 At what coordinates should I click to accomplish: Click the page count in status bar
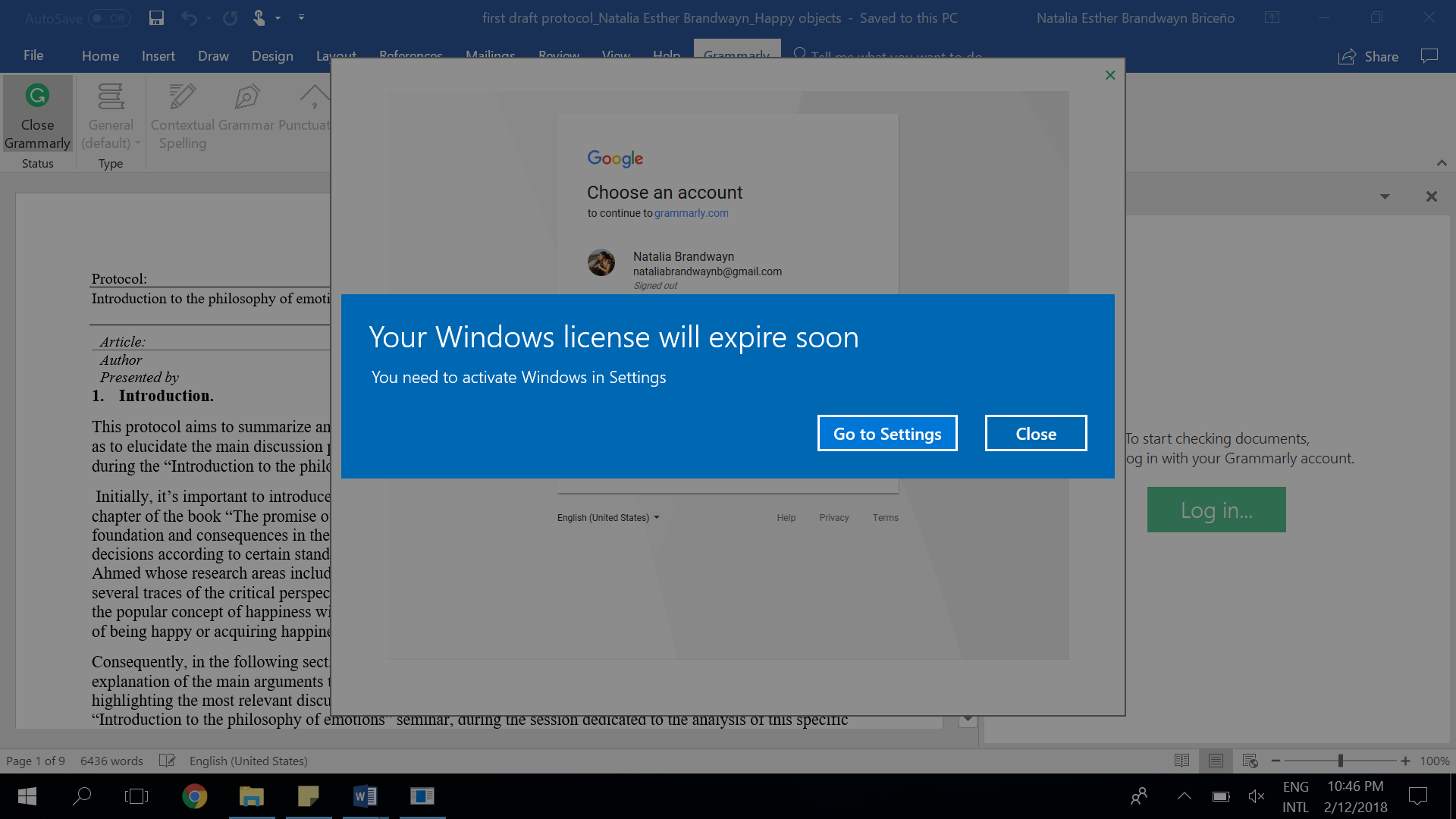[36, 761]
